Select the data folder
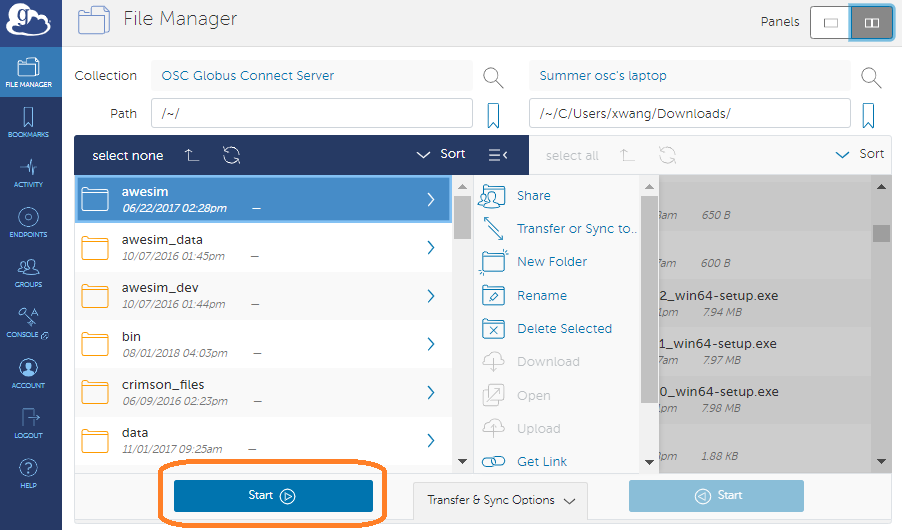 click(263, 440)
